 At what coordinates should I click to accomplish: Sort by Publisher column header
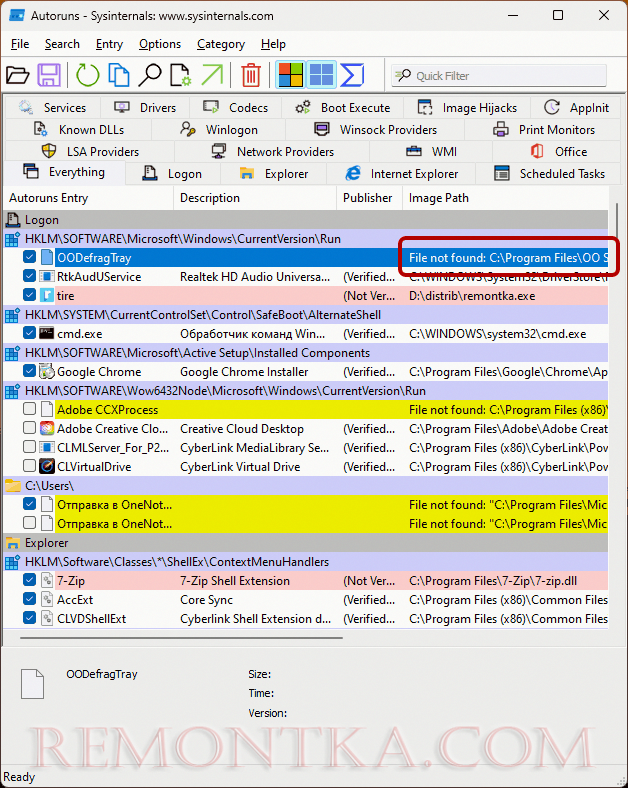tap(369, 198)
